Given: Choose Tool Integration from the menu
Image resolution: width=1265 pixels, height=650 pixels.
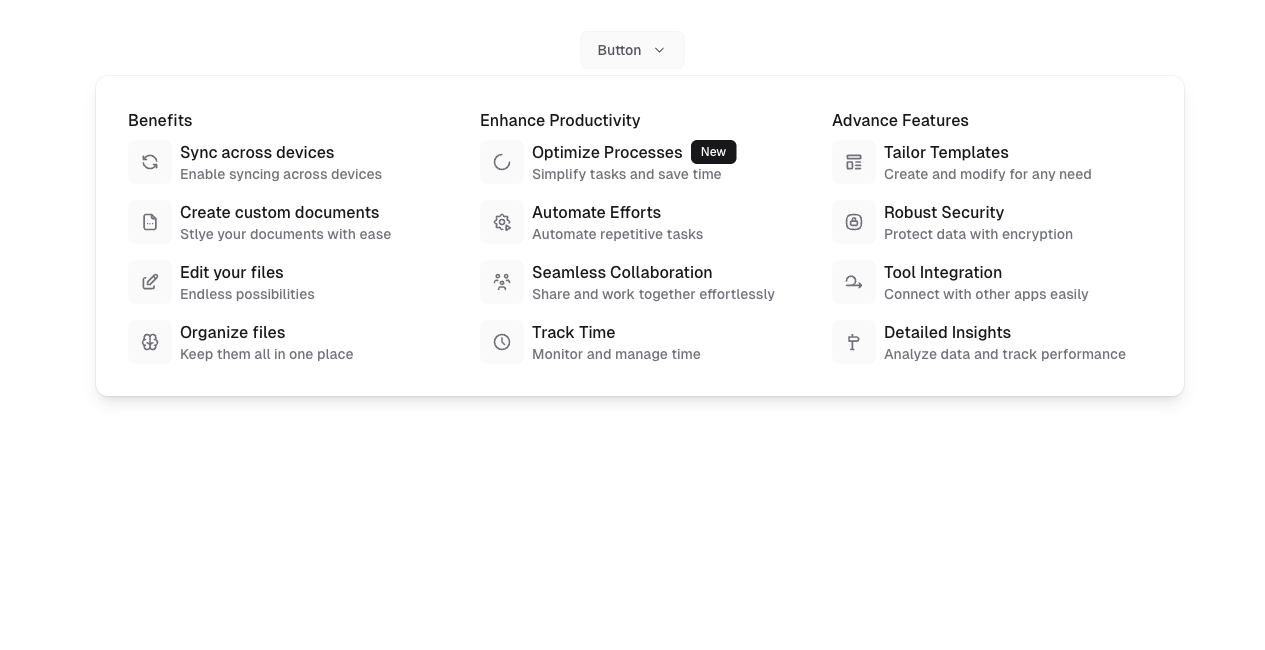Looking at the screenshot, I should coord(942,273).
